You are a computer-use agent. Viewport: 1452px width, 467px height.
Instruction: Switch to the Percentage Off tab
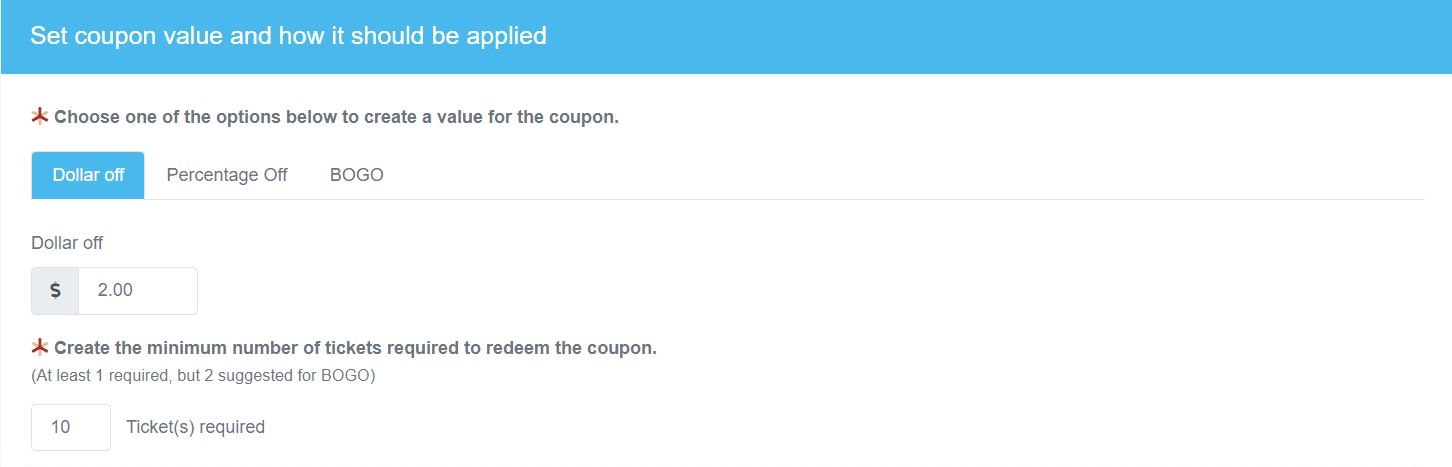tap(227, 175)
